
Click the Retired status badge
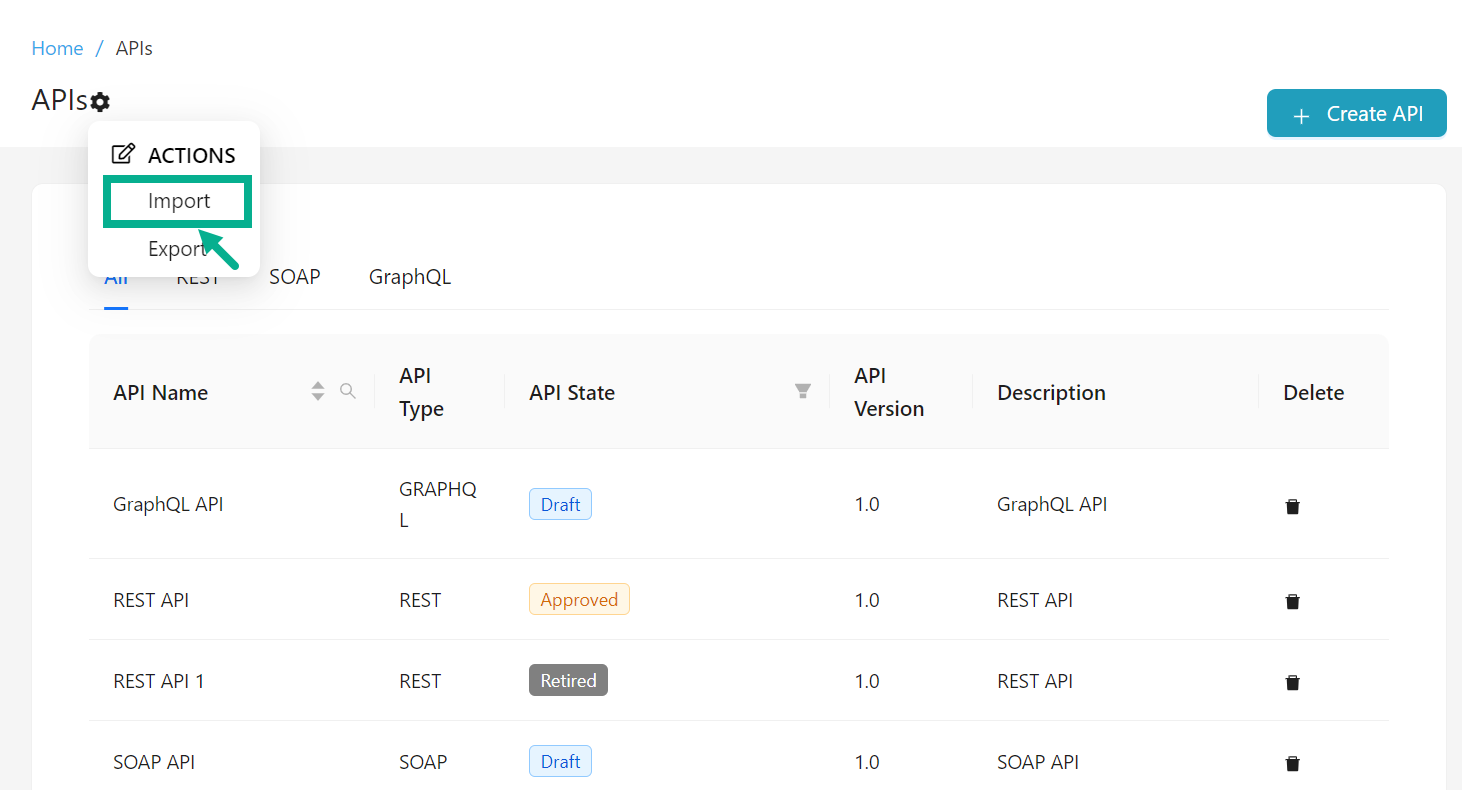pos(568,681)
